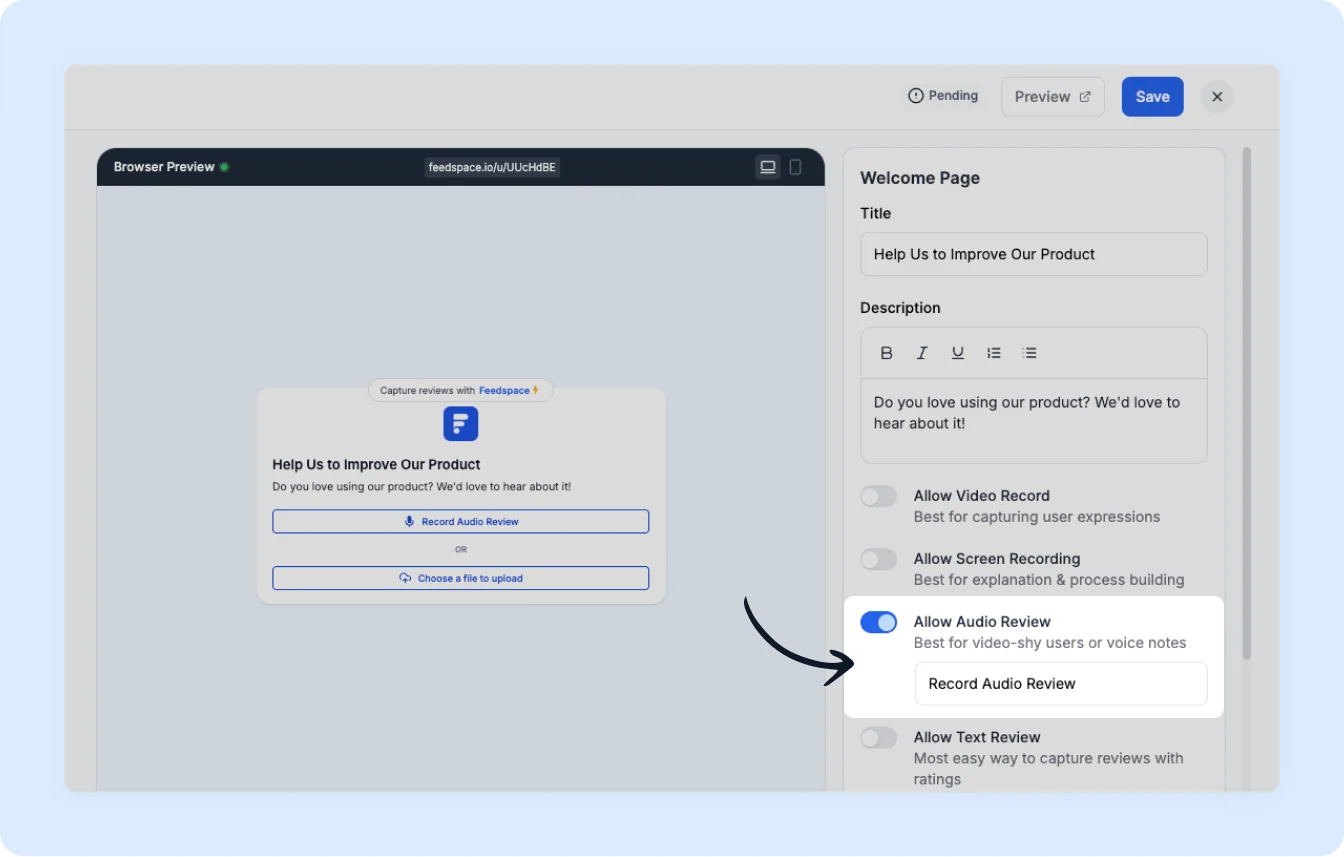Close the editor with X button
This screenshot has height=857, width=1344.
point(1217,97)
